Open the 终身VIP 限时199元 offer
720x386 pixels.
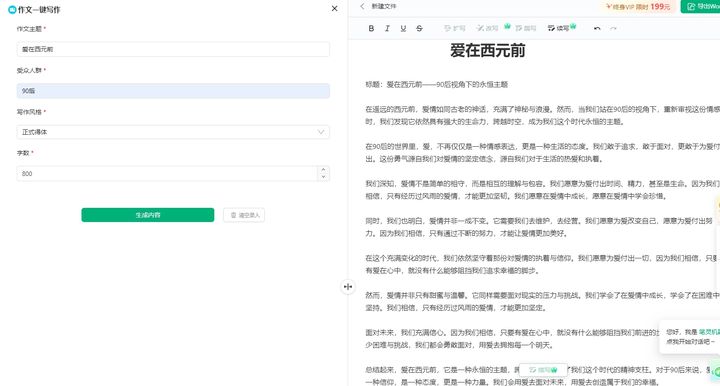coord(638,6)
